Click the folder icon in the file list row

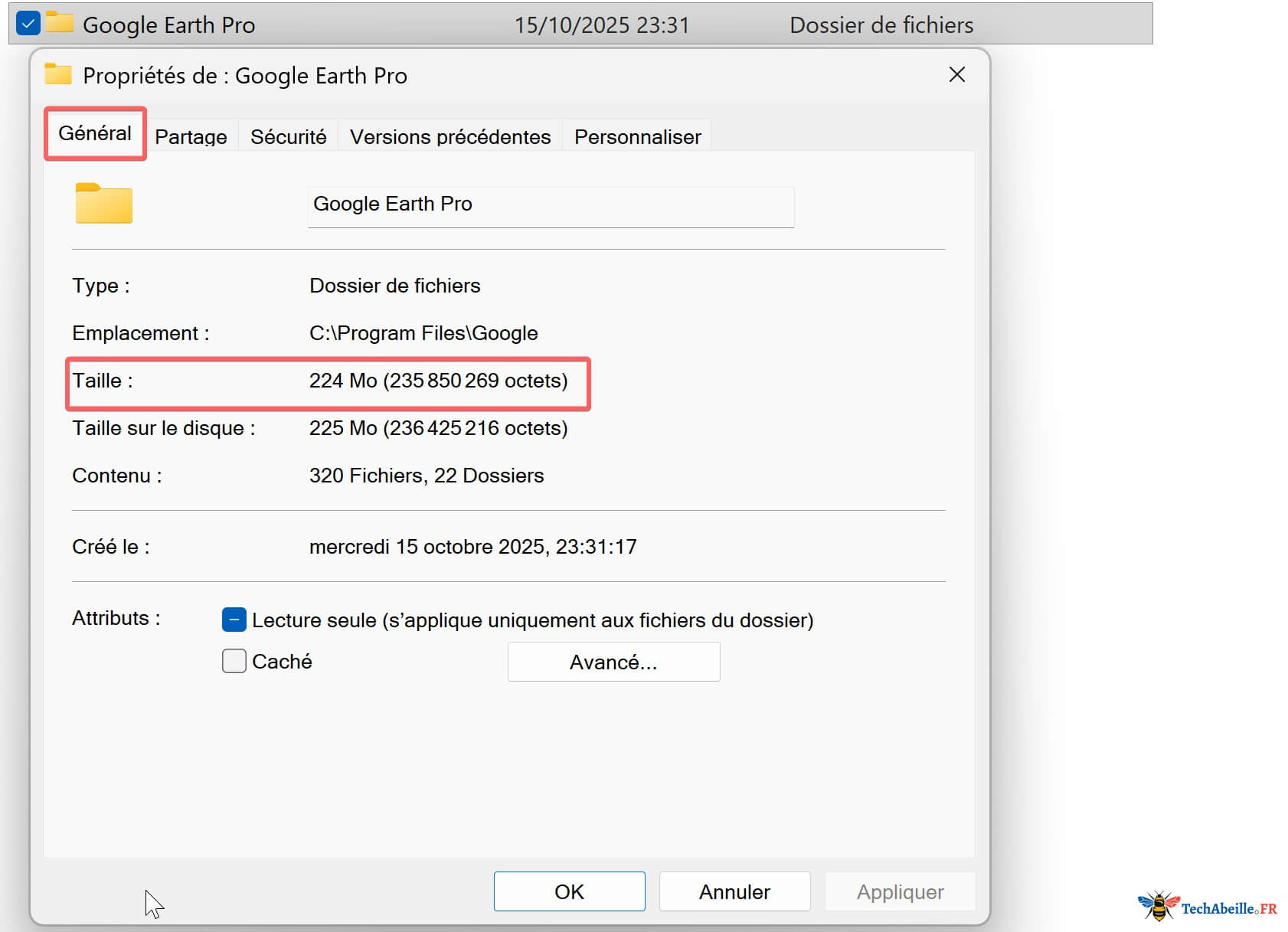[59, 23]
